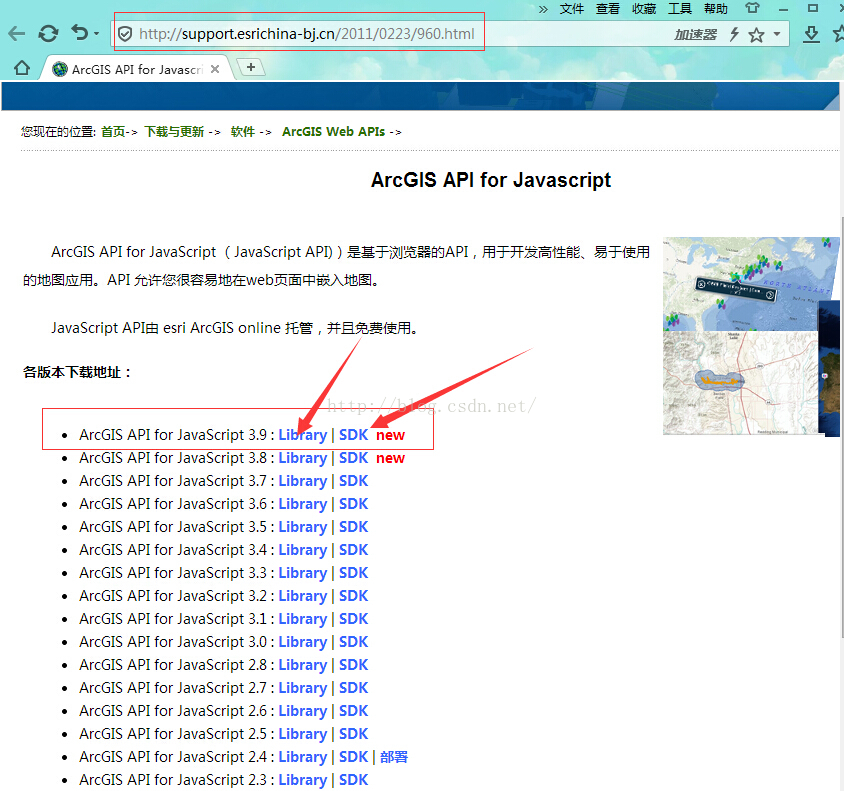Close the ArcGIS API for Javascript tab
The height and width of the screenshot is (791, 844).
[x=215, y=69]
